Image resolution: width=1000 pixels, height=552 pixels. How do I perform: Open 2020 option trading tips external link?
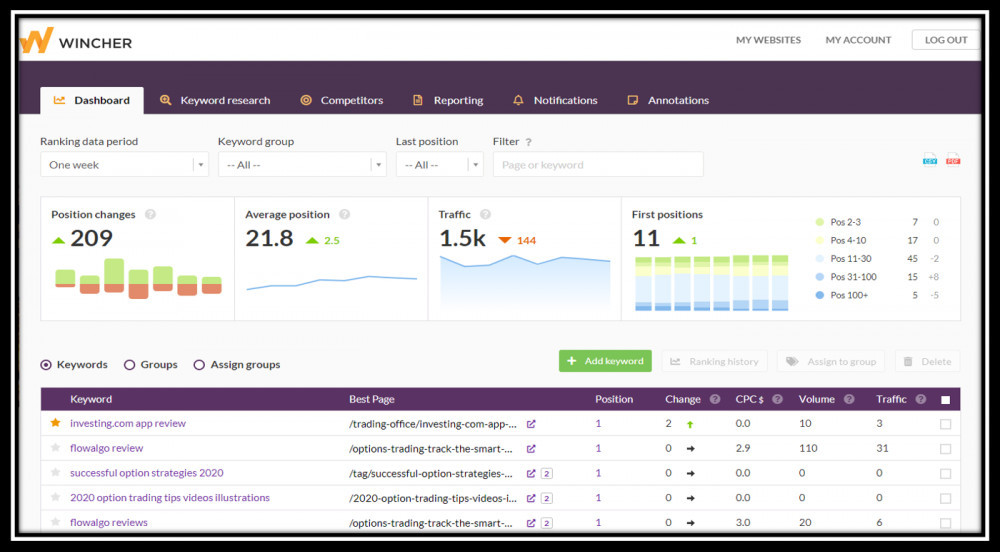click(531, 498)
